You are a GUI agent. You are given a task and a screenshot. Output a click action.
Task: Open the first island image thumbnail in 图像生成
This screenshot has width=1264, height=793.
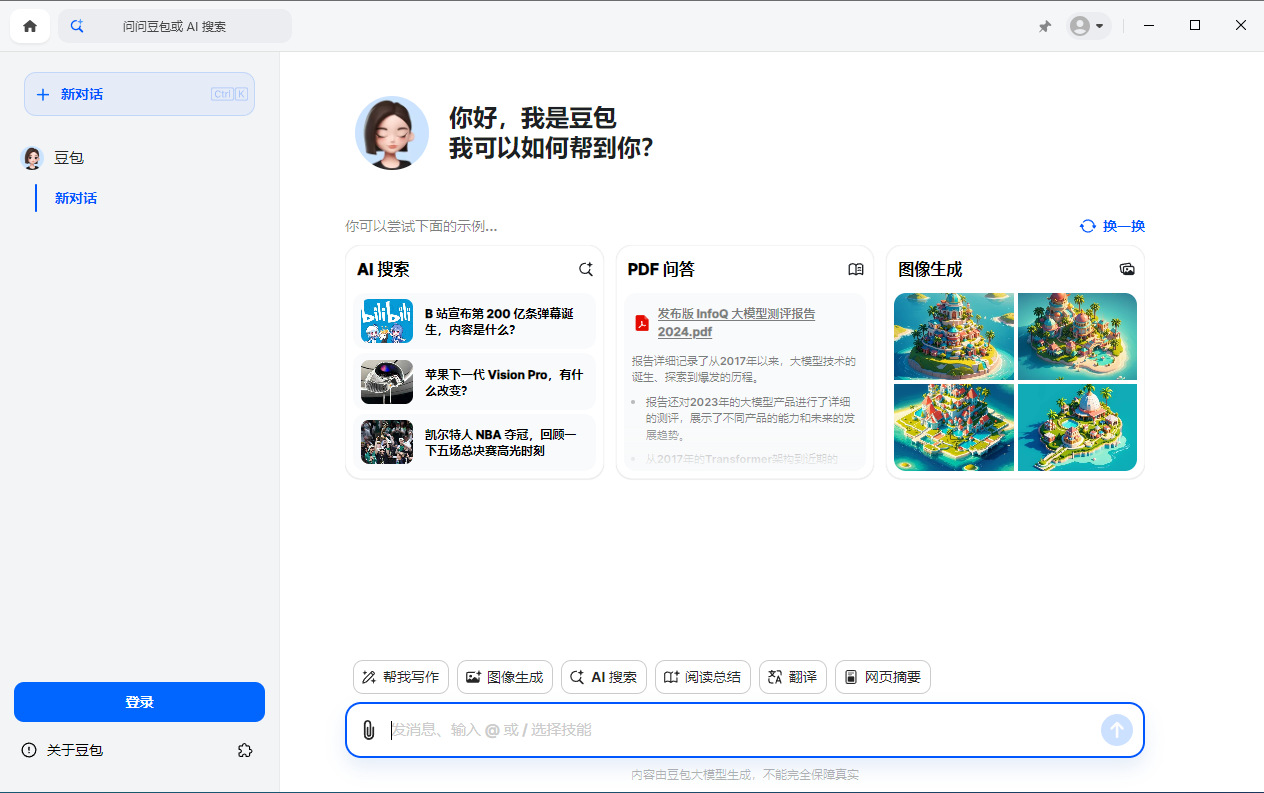pyautogui.click(x=953, y=337)
